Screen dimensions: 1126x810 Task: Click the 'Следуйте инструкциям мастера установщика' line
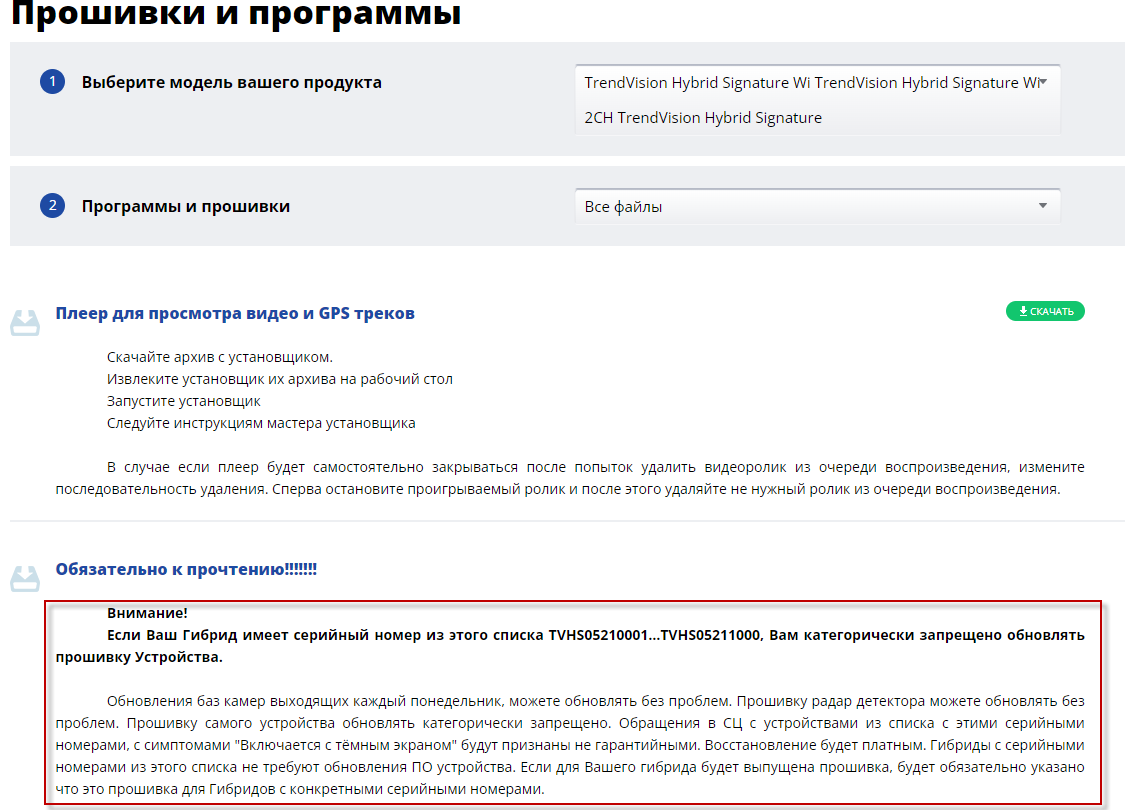[x=261, y=423]
